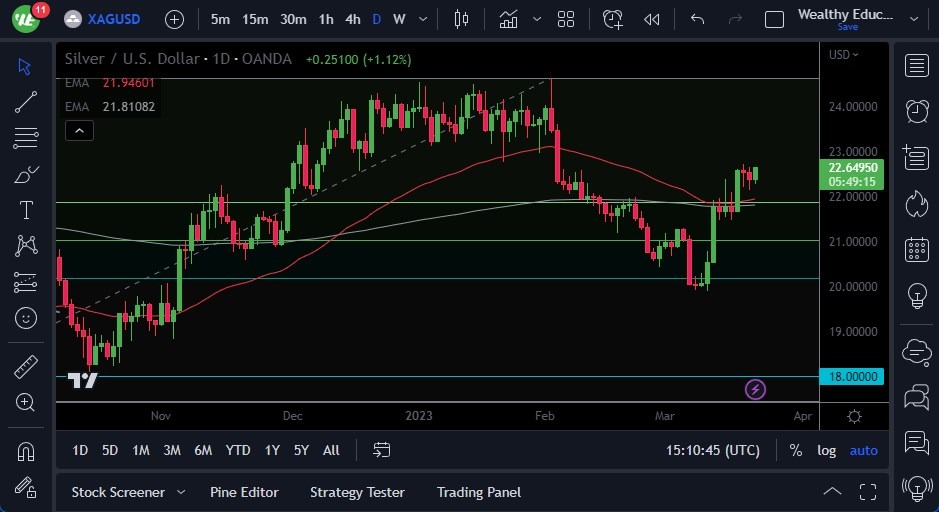Expand the indicator templates dropdown arrow
939x512 pixels.
pos(537,19)
